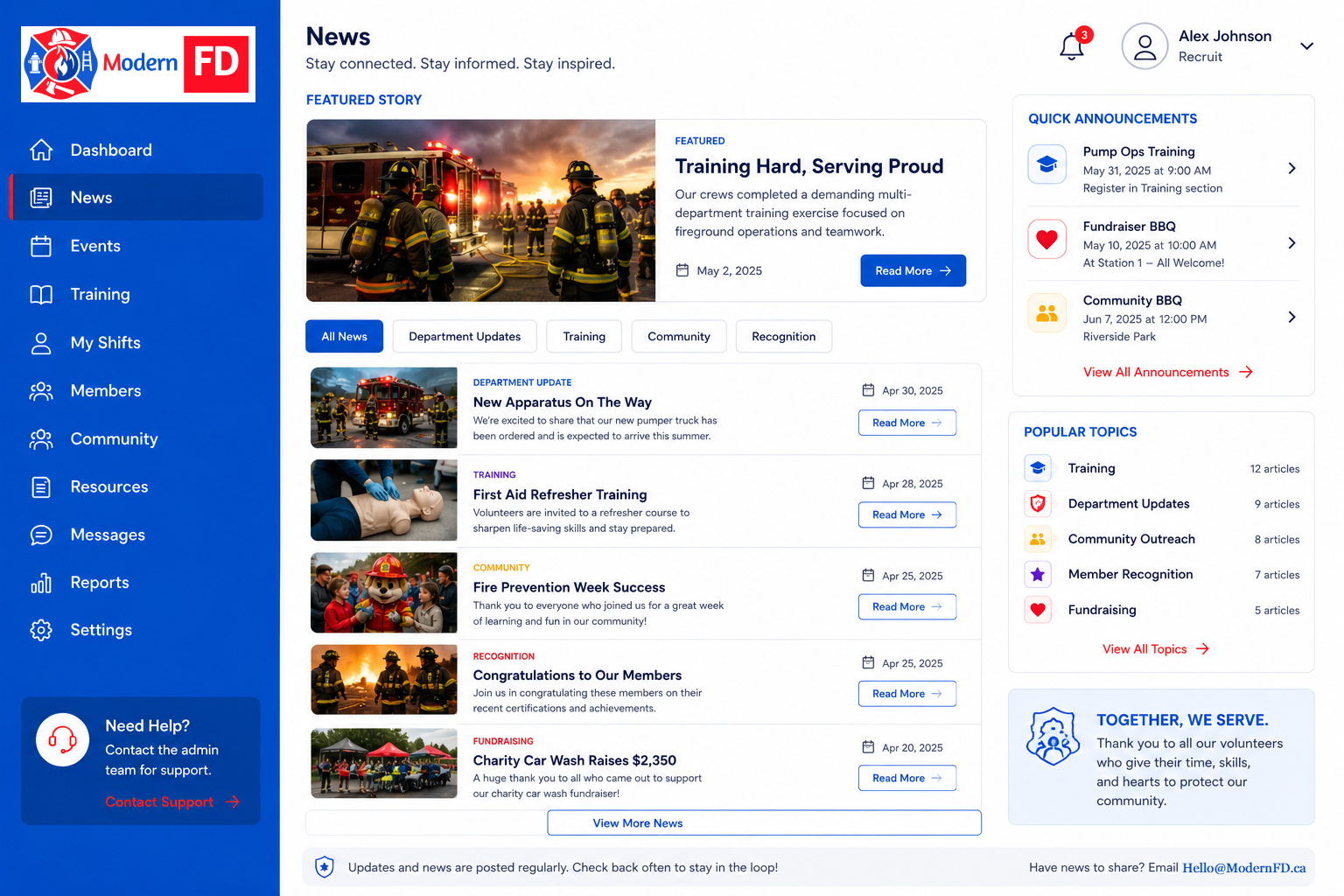Image resolution: width=1344 pixels, height=896 pixels.
Task: Open Reports in the sidebar
Action: pyautogui.click(x=136, y=583)
